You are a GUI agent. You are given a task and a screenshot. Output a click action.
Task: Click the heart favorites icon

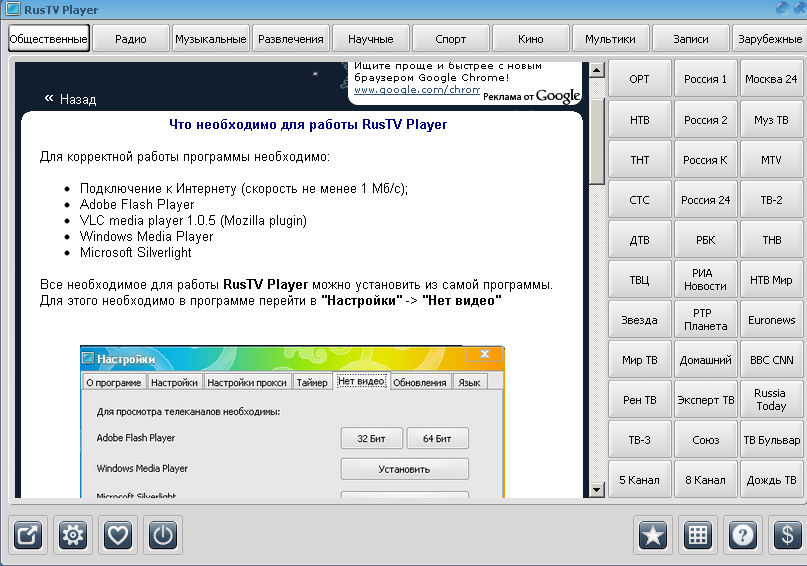(x=118, y=535)
